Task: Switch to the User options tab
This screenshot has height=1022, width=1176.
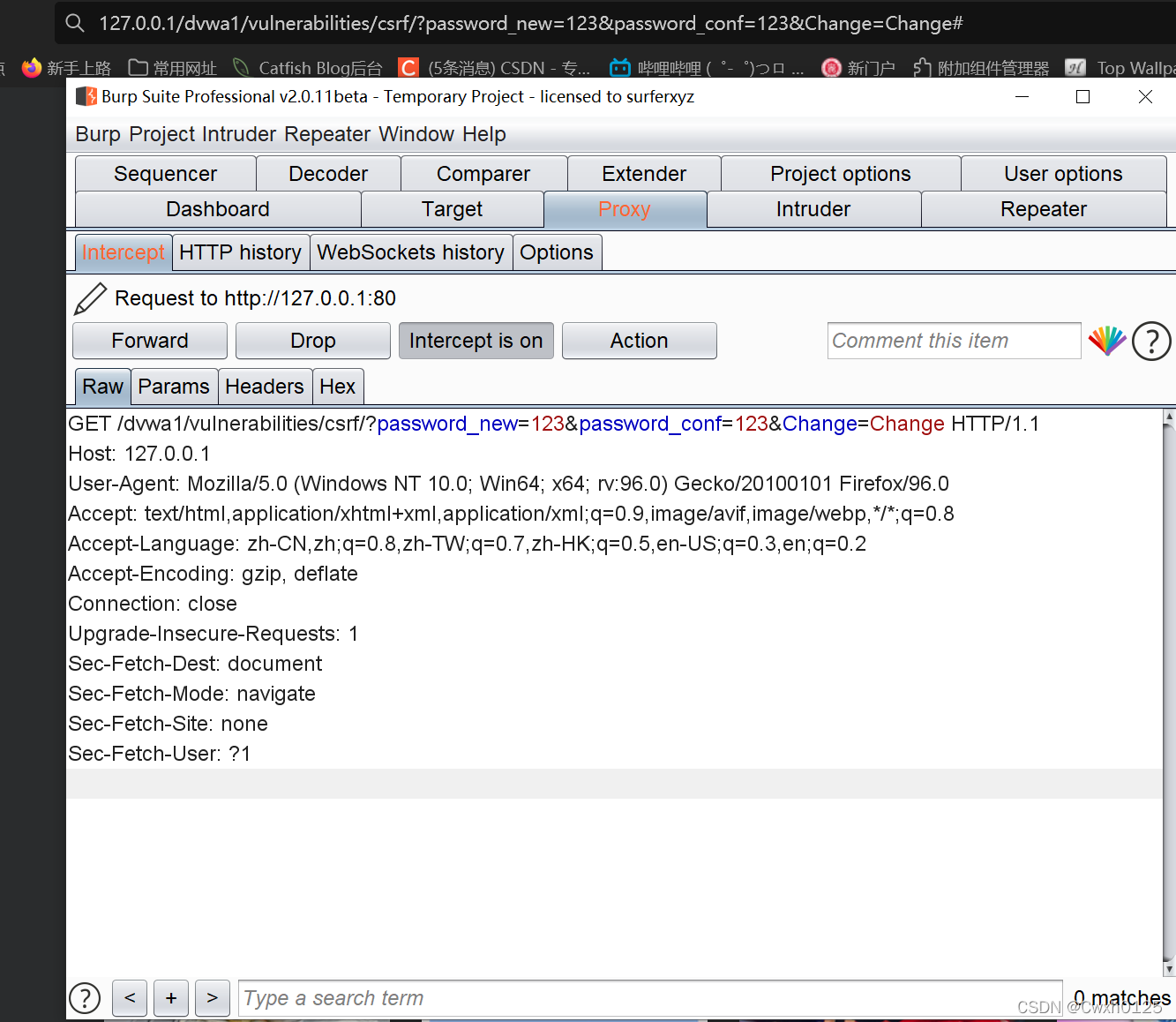Action: click(1064, 174)
